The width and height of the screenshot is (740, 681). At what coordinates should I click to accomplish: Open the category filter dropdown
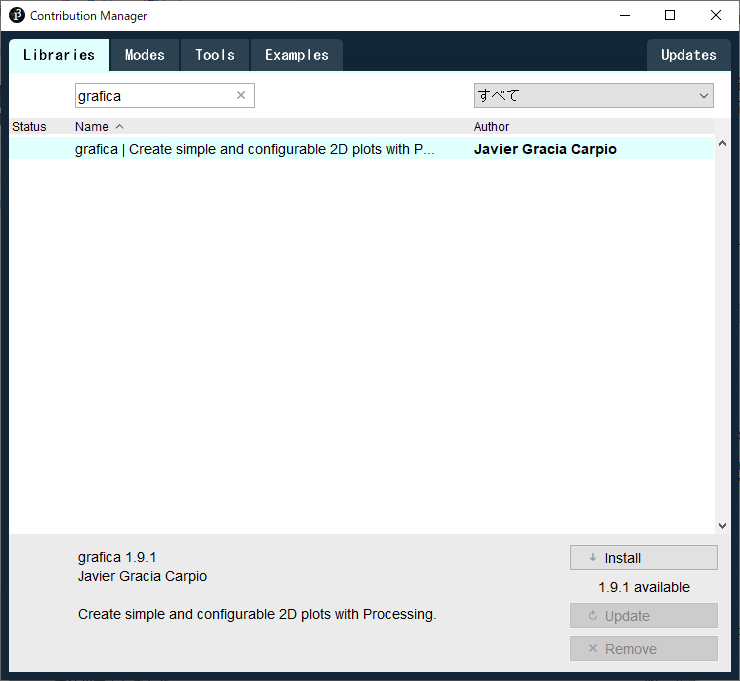pos(593,96)
